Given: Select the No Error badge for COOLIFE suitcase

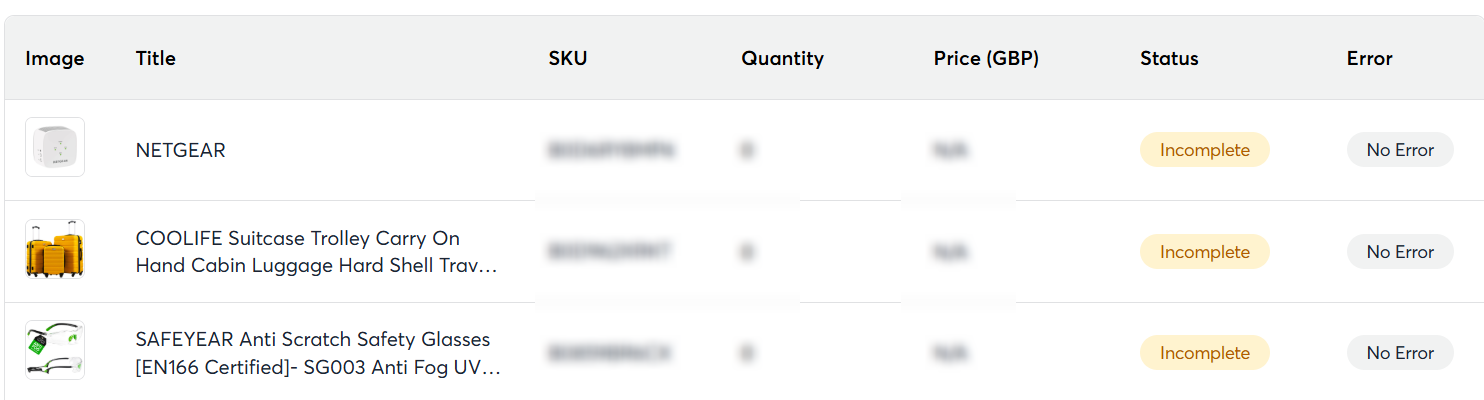Looking at the screenshot, I should (1400, 252).
